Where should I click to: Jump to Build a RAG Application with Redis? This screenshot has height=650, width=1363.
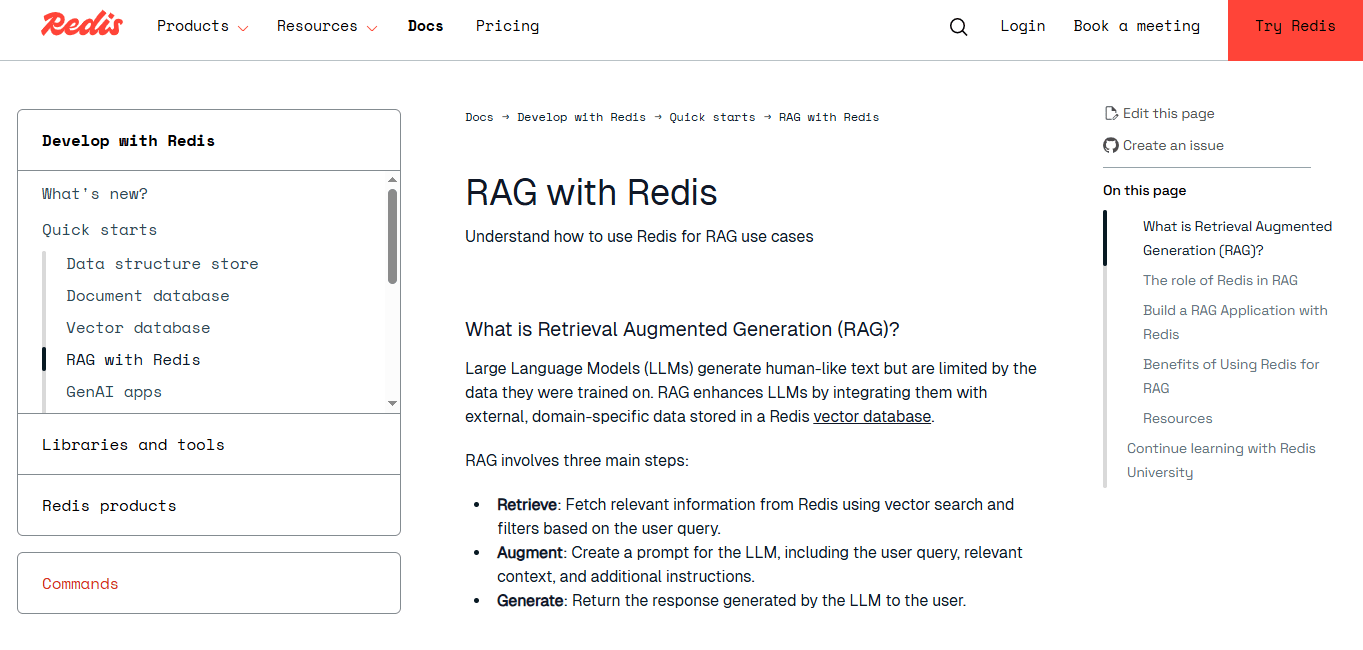coord(1235,322)
